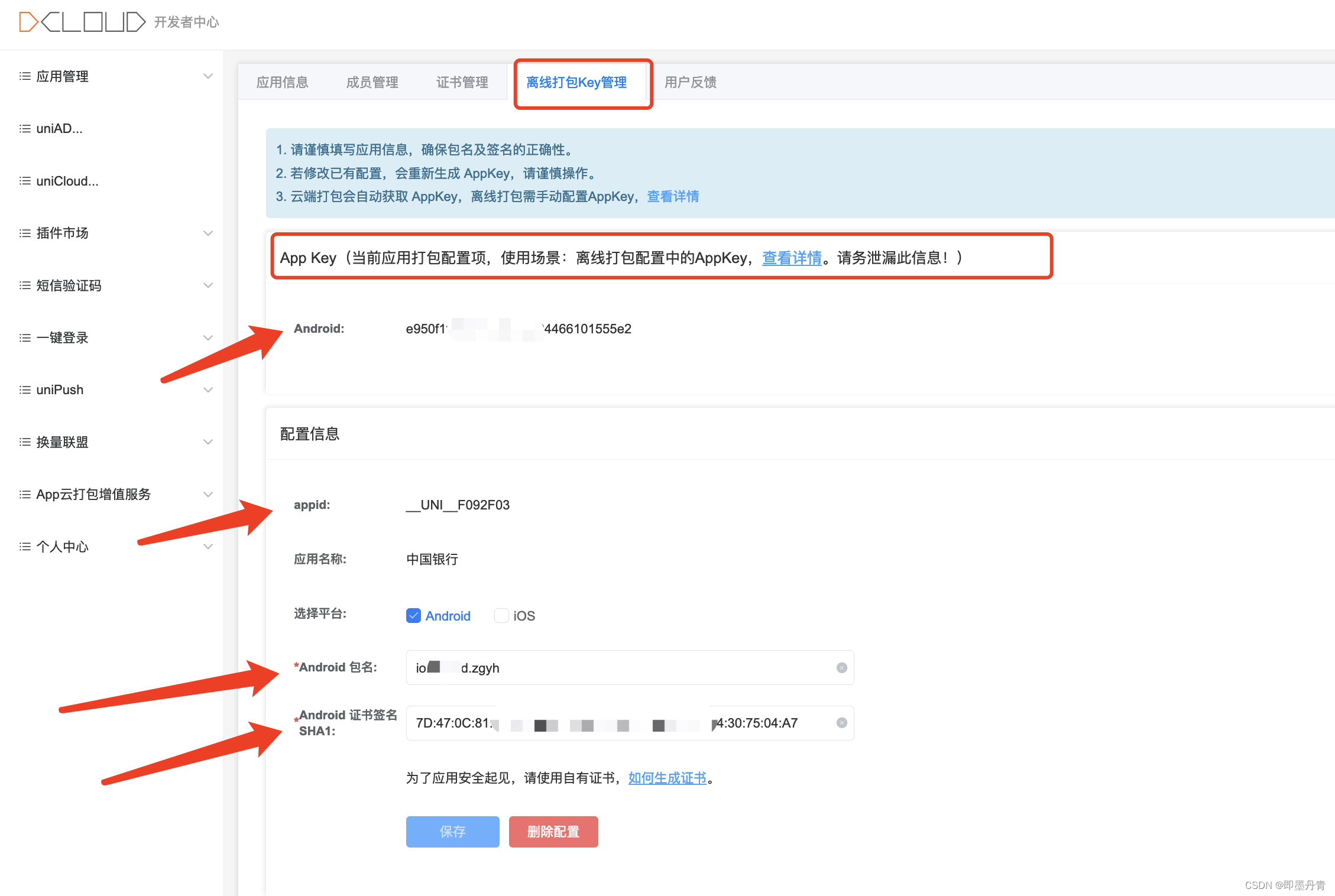Click the list icon beside 插件市场
The image size is (1335, 896).
25,233
